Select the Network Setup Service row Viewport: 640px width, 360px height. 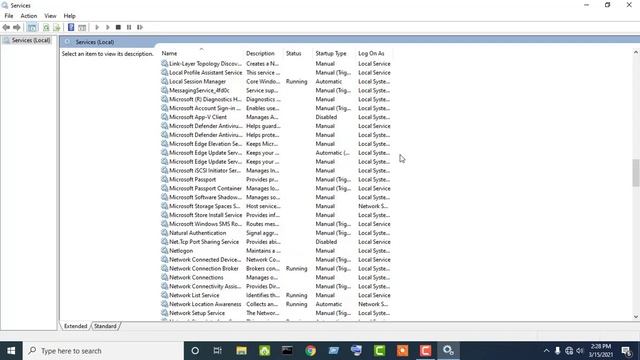[276, 313]
